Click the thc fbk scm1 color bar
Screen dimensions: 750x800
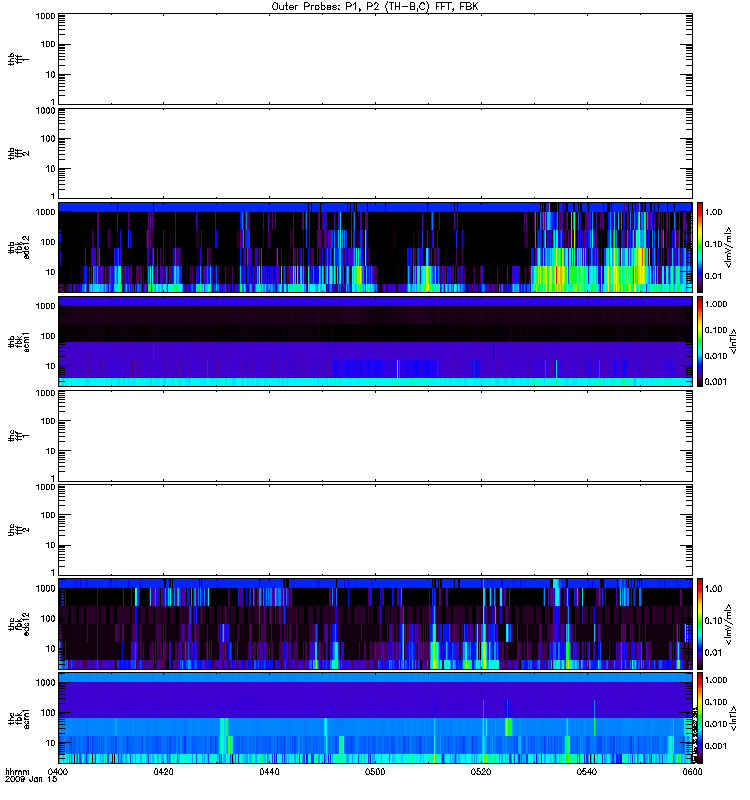point(700,718)
